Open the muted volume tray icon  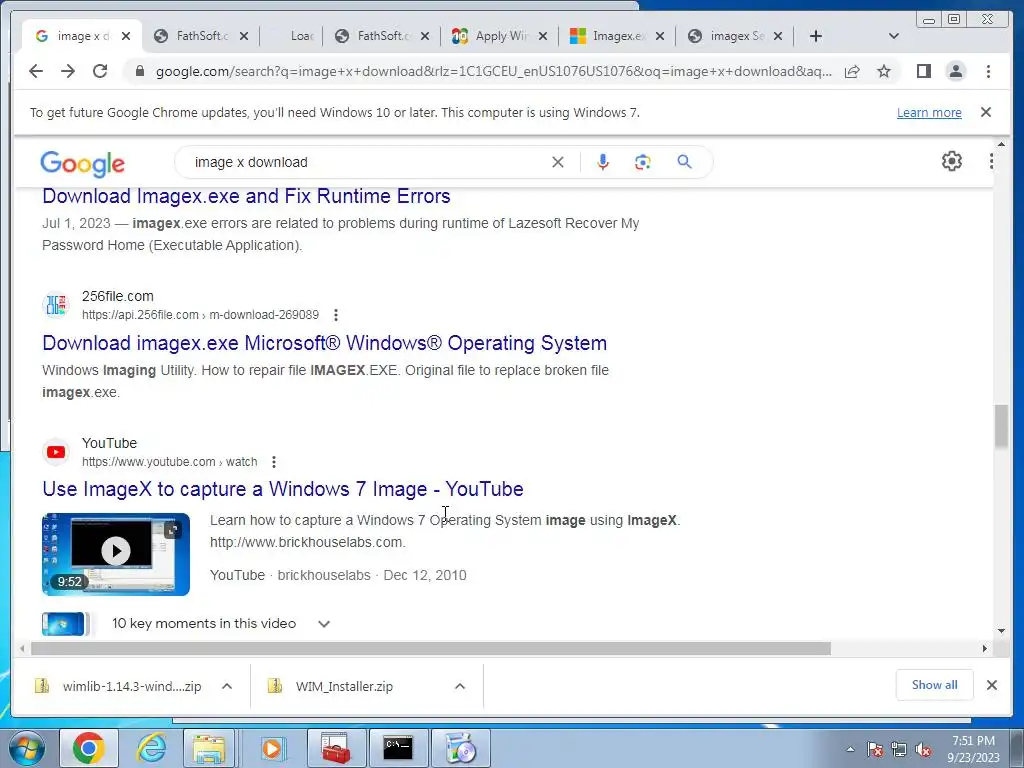[923, 749]
